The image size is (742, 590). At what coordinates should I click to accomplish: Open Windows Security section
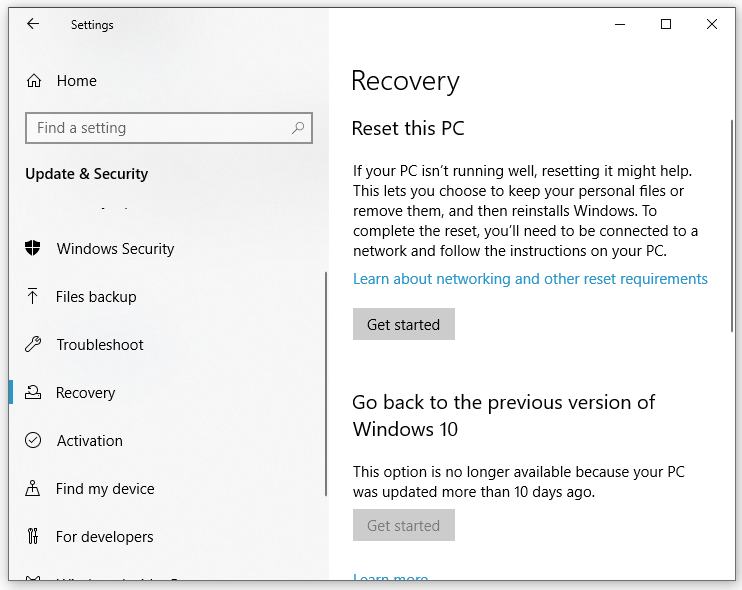coord(115,248)
